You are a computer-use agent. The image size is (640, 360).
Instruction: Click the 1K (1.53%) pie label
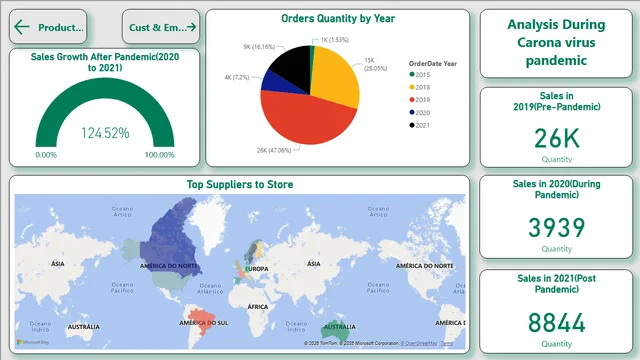coord(335,40)
